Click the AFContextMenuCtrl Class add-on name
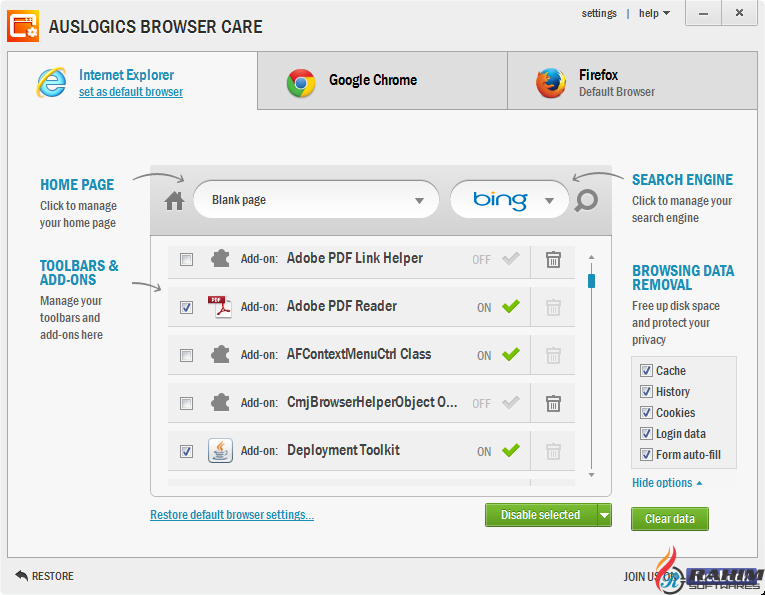Image resolution: width=765 pixels, height=595 pixels. pos(359,354)
